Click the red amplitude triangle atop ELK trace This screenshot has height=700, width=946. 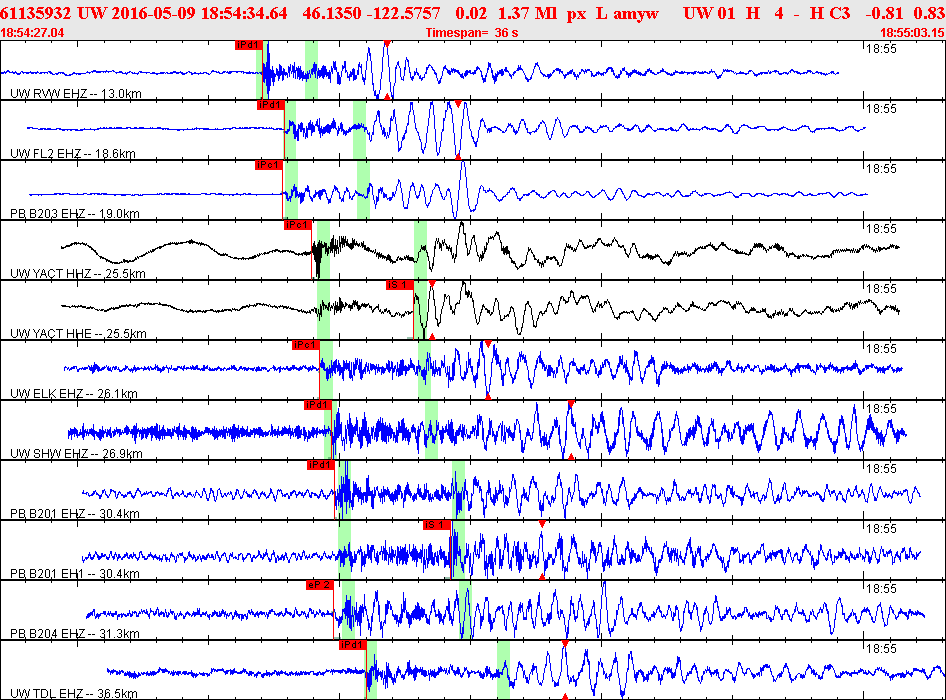(488, 344)
